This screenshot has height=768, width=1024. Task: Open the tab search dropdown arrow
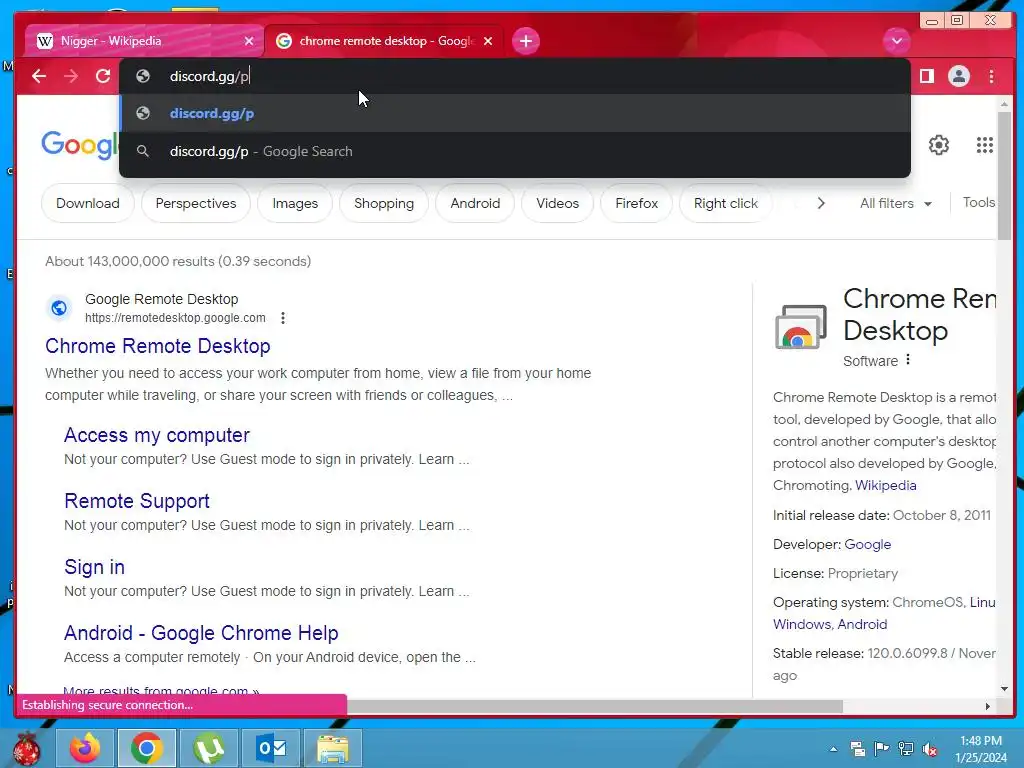pyautogui.click(x=897, y=41)
